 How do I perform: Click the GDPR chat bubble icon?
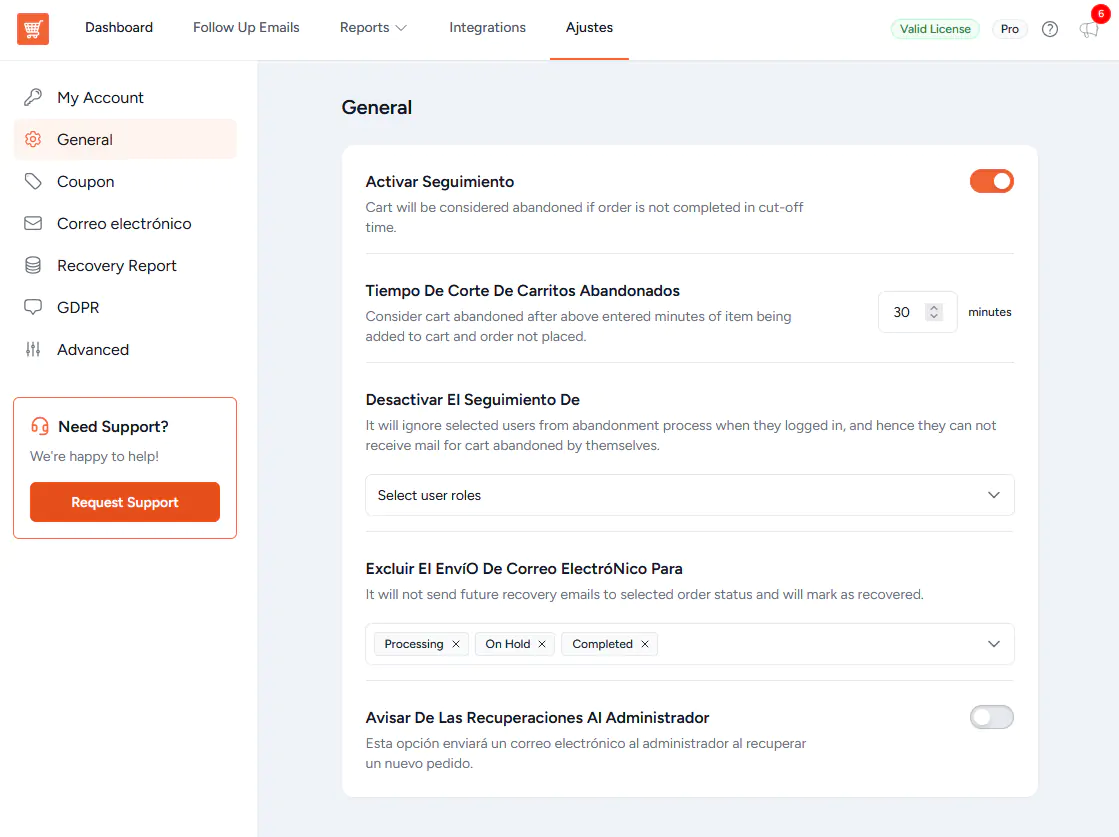pos(34,307)
